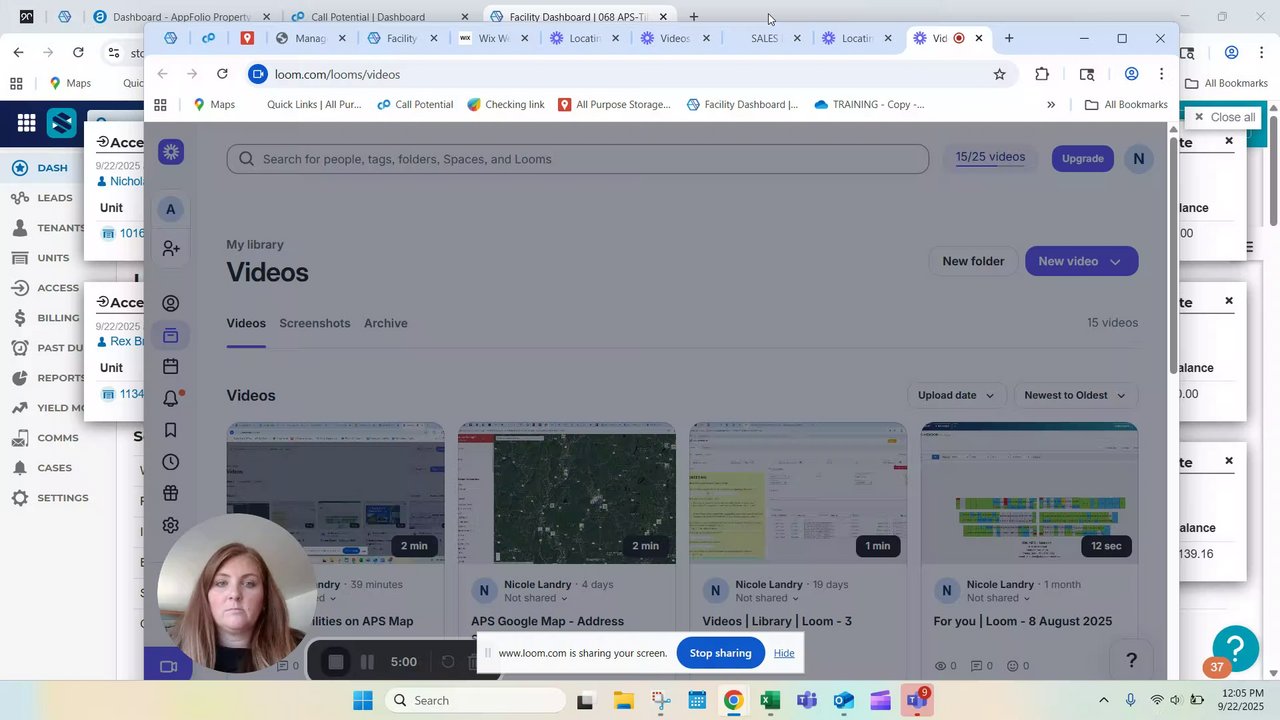
Task: Open the Chrome three-dot menu of the Loom window
Action: pos(1161,74)
